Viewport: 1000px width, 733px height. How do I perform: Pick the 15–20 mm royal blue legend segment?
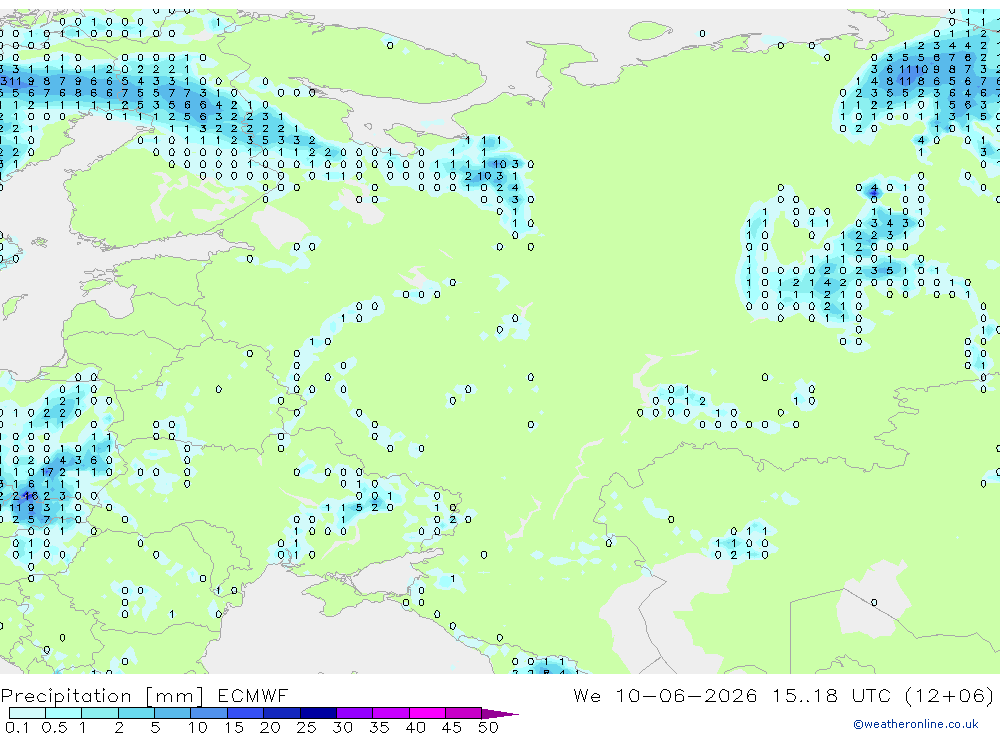tap(246, 713)
